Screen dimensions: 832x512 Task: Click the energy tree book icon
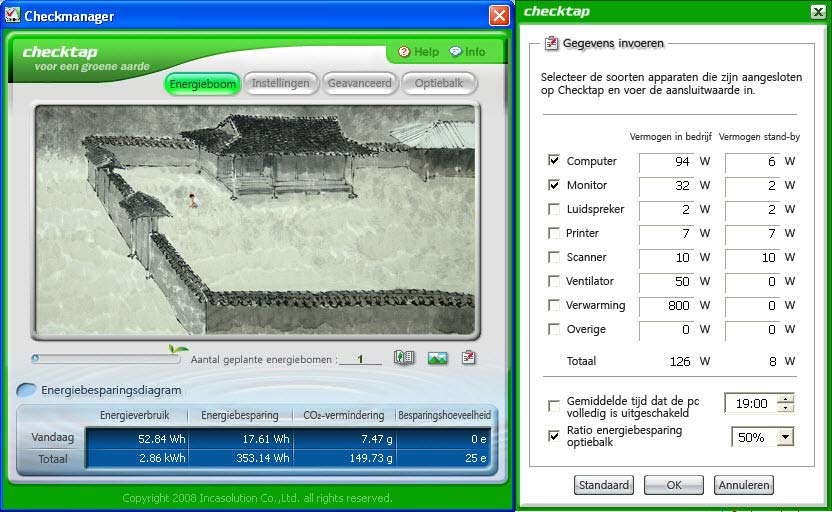404,358
